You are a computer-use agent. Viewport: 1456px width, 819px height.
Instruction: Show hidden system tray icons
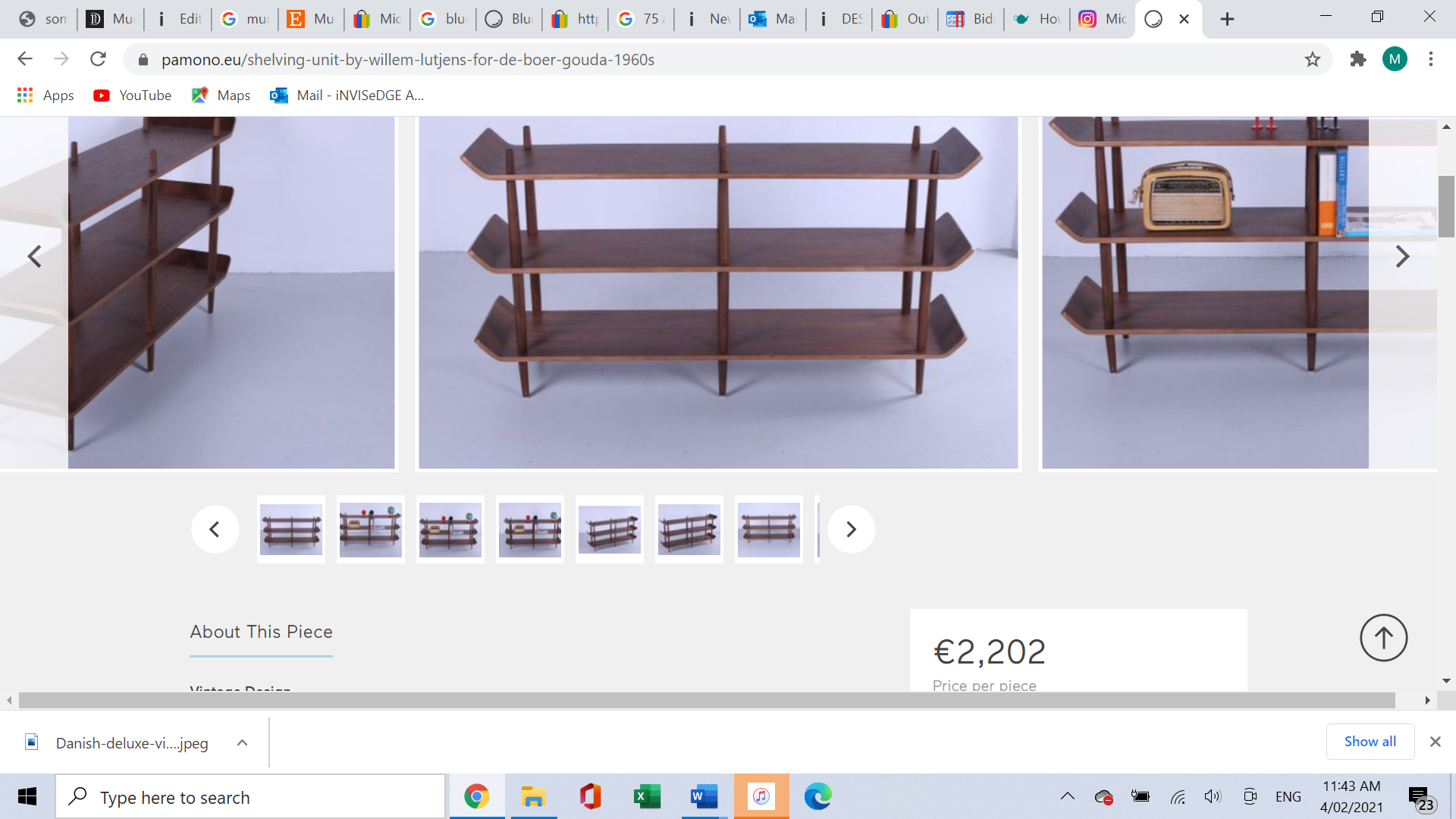(1067, 796)
